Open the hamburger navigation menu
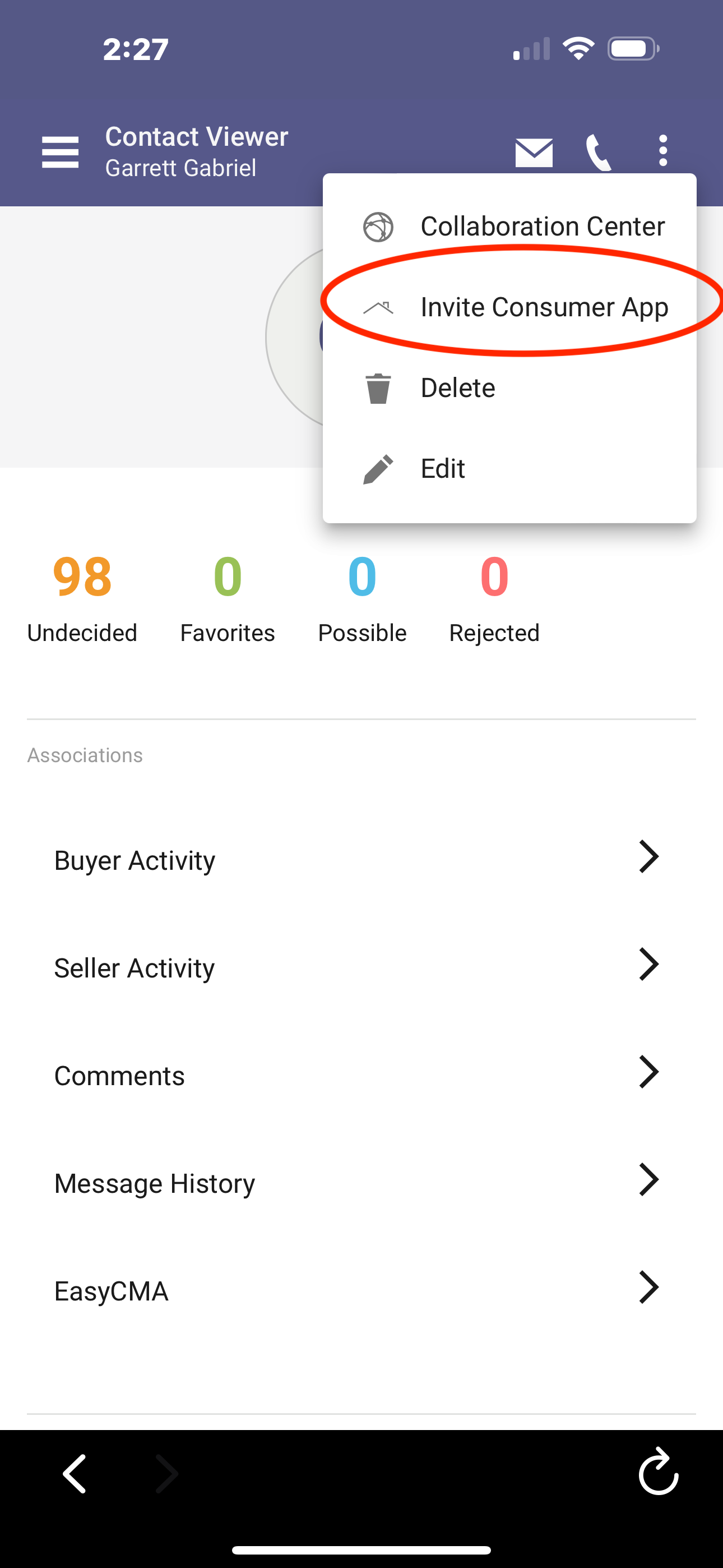723x1568 pixels. 59,151
